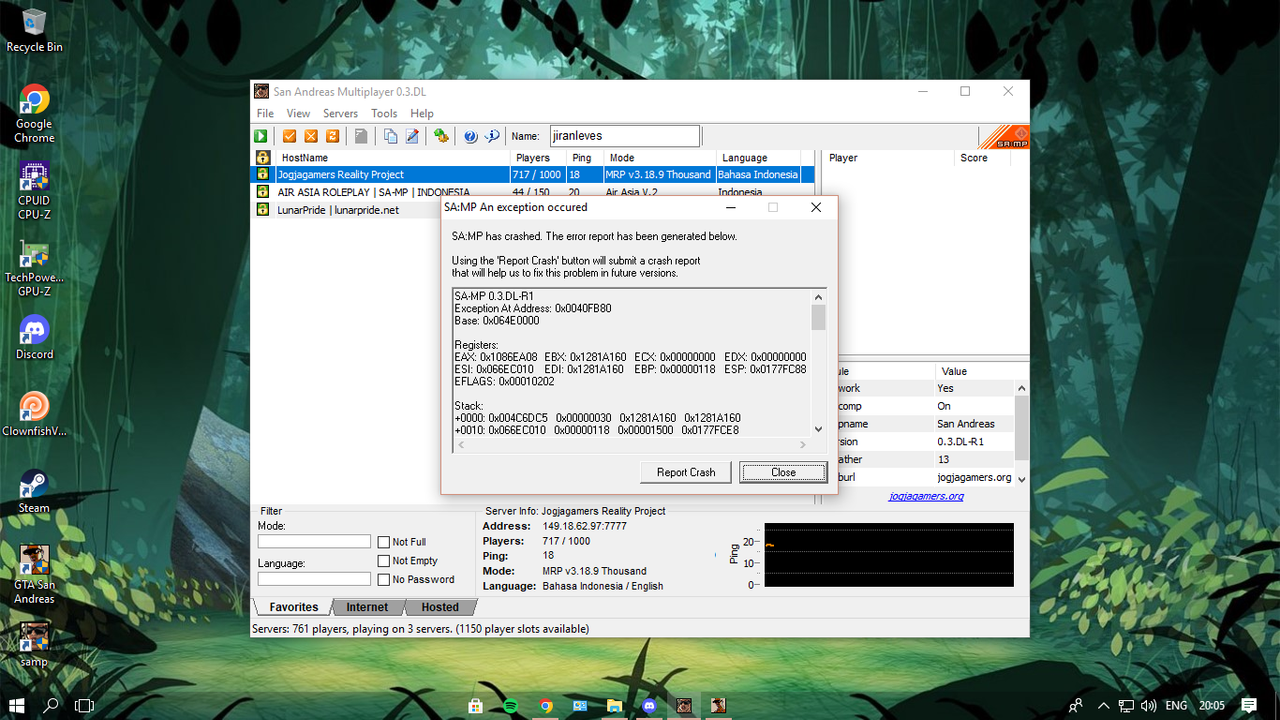The image size is (1280, 720).
Task: Click crash report vertical scrollbar thumb
Action: point(818,318)
